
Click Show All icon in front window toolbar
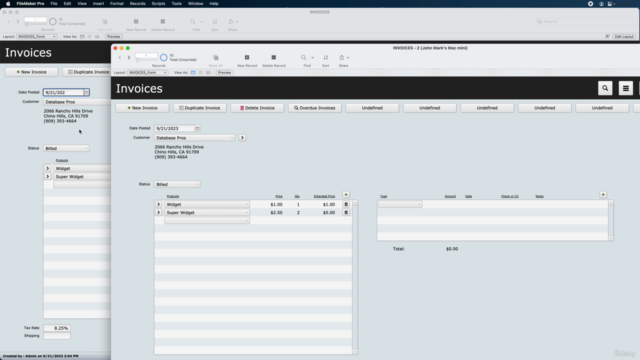click(x=216, y=58)
